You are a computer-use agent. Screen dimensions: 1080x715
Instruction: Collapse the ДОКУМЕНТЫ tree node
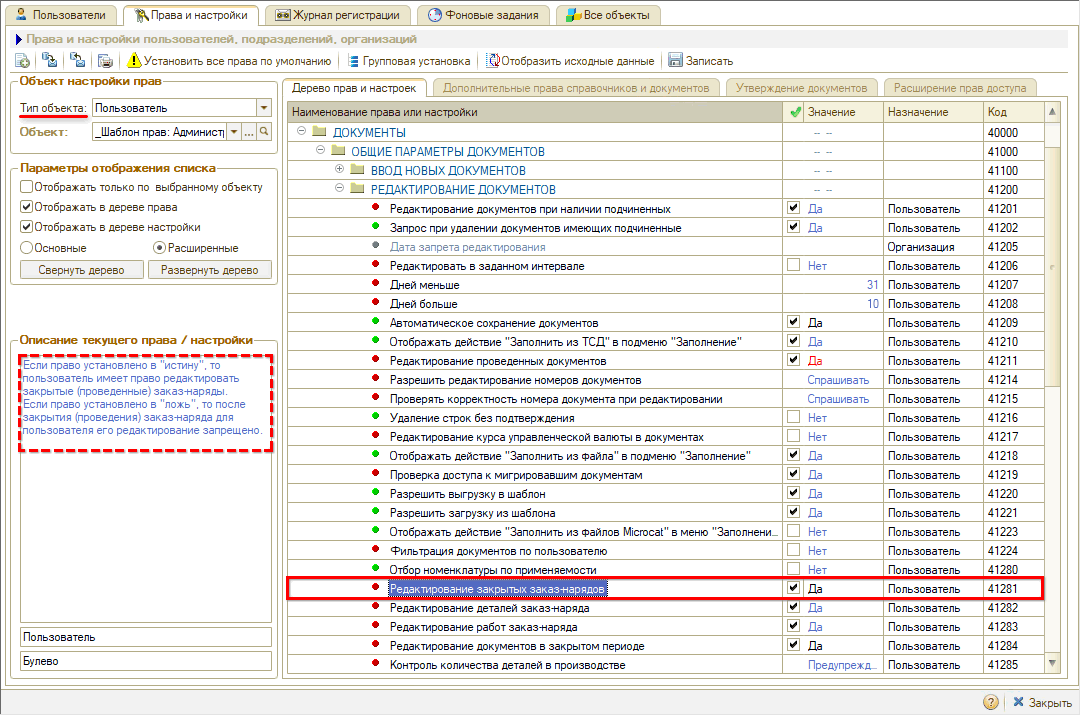[302, 132]
